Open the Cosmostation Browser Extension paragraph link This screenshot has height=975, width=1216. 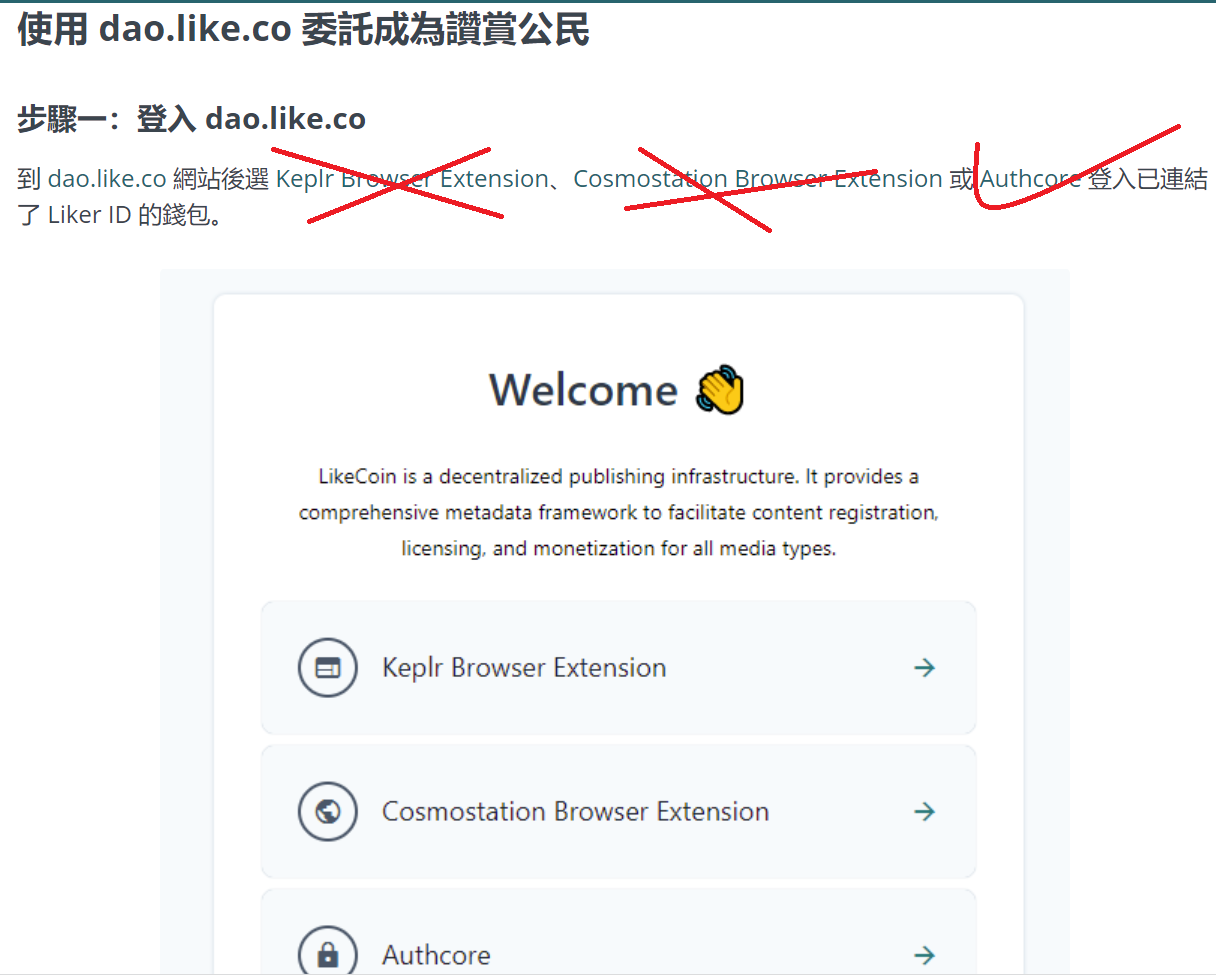758,179
